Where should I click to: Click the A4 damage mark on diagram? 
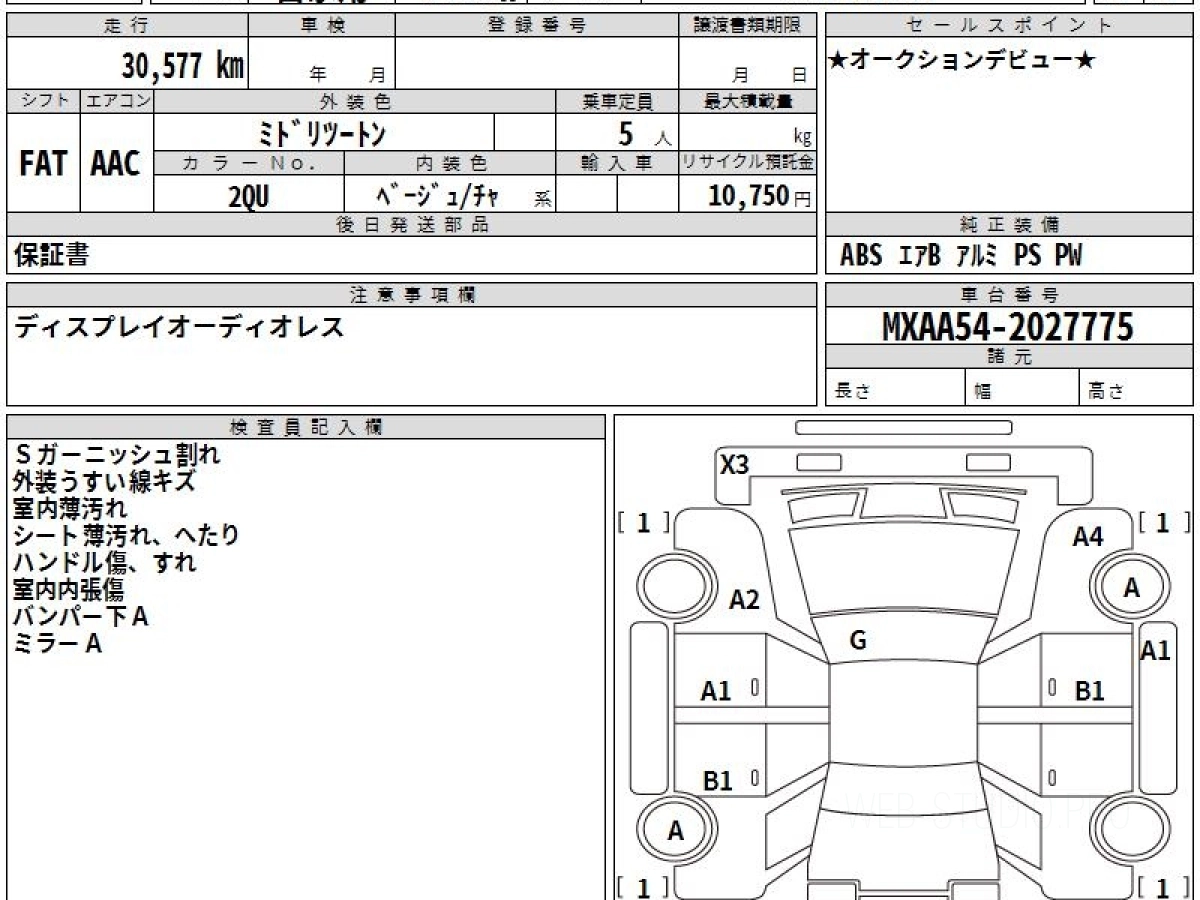pos(1087,537)
